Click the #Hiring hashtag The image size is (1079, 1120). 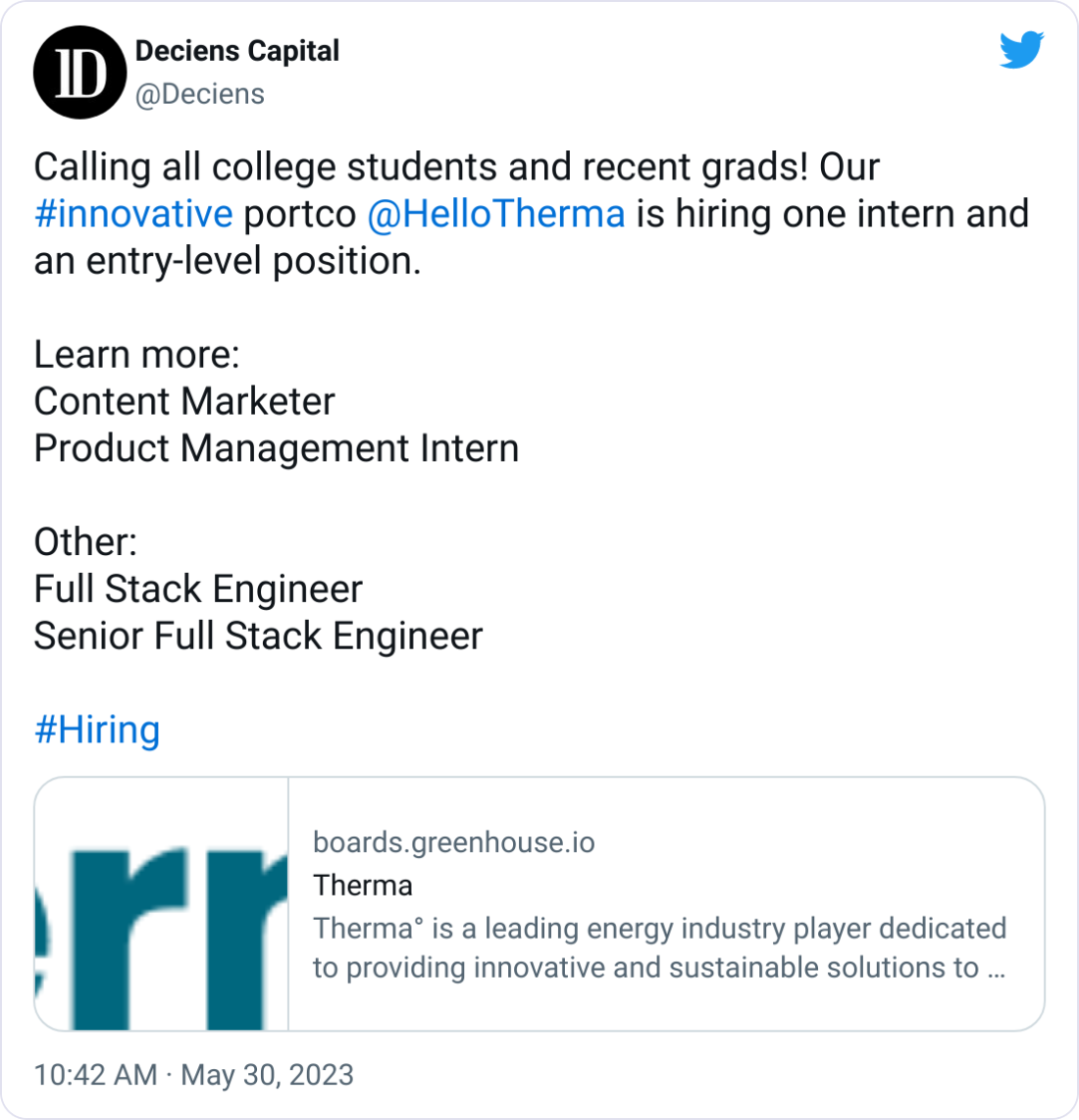point(97,730)
